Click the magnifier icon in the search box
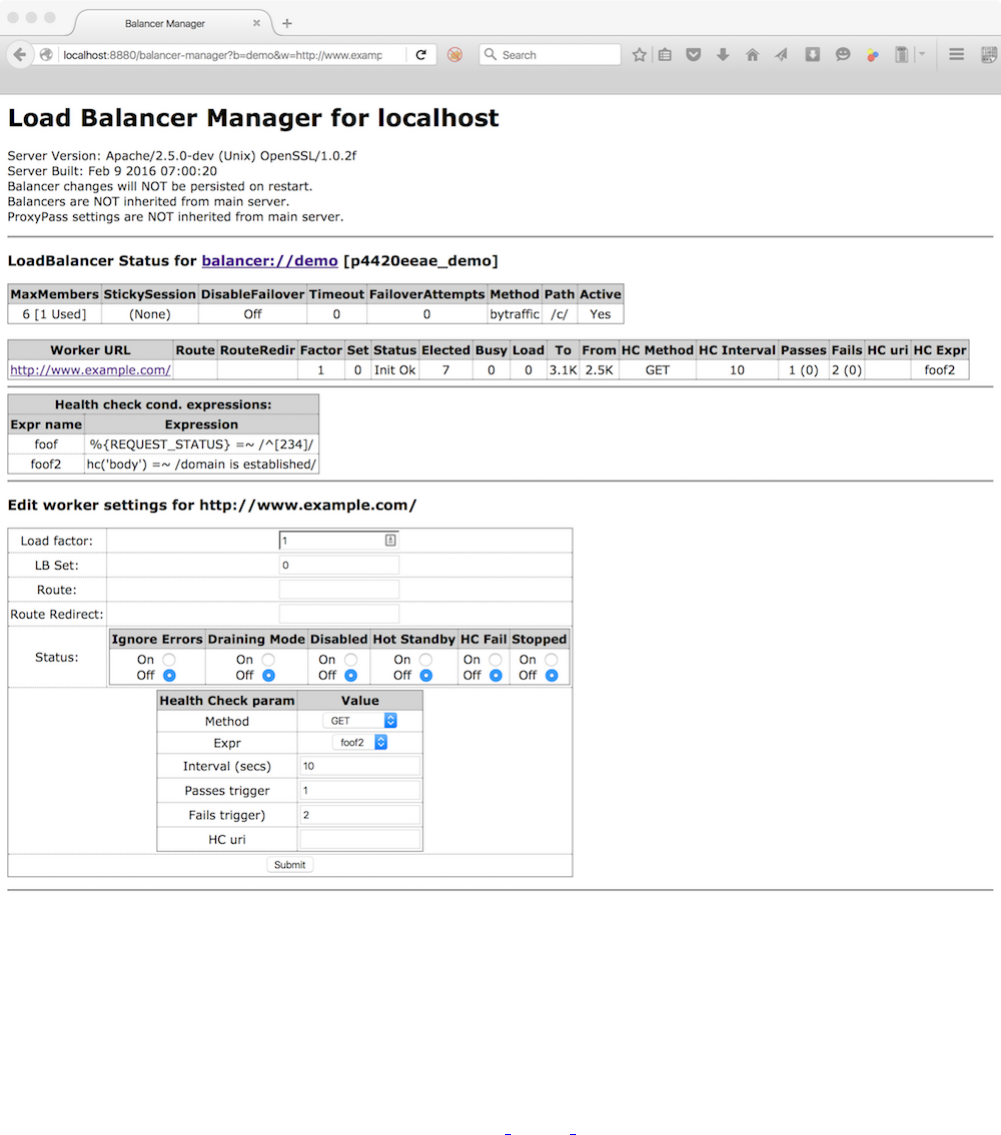Viewport: 1001px width, 1135px height. click(490, 54)
